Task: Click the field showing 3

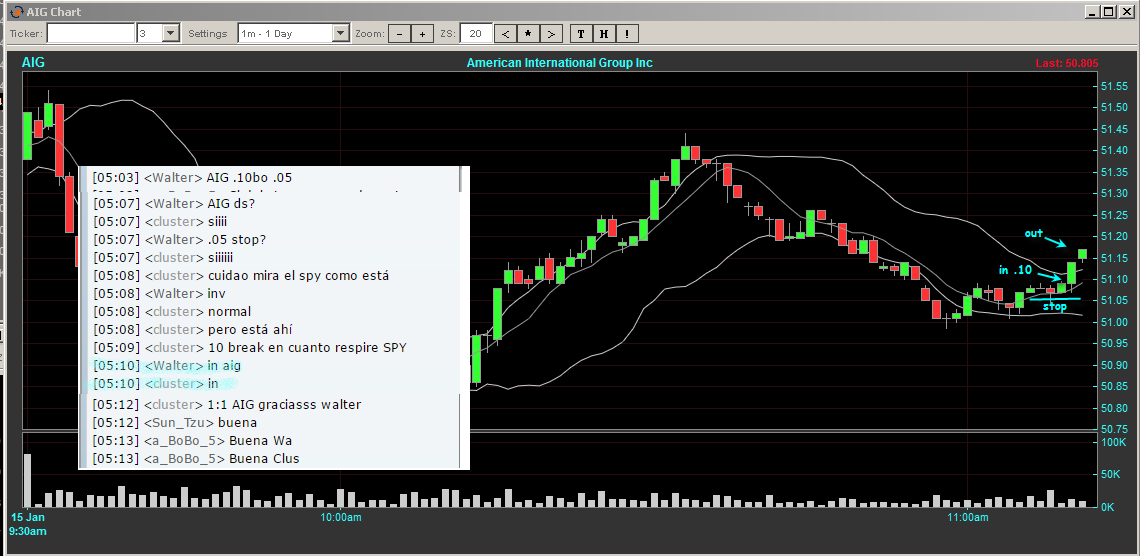Action: [149, 33]
